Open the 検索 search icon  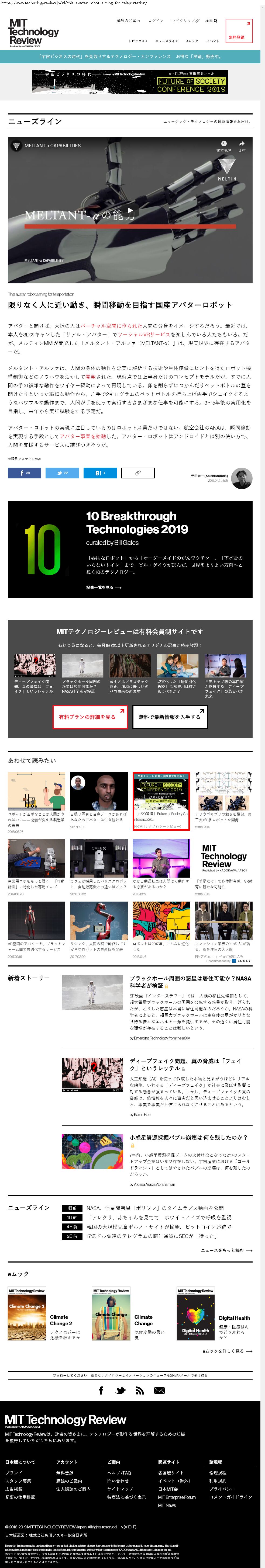(211, 21)
